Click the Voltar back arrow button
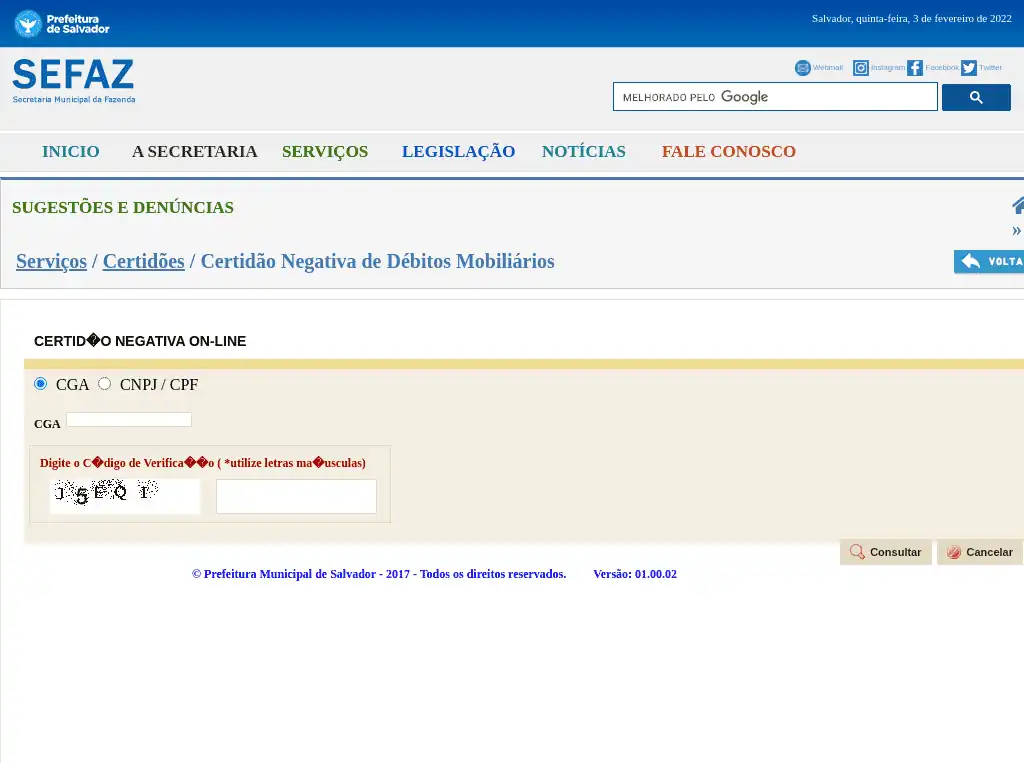 pyautogui.click(x=988, y=262)
